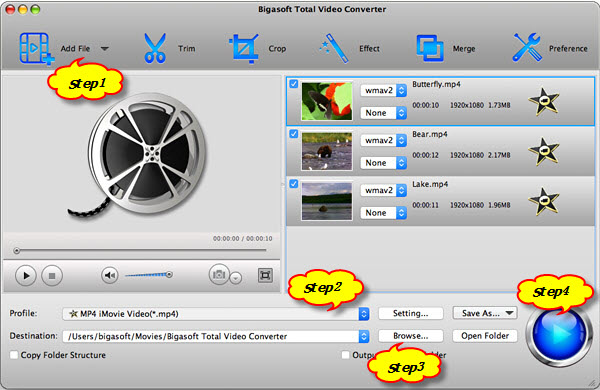This screenshot has height=390, width=600.
Task: Click the preview seek bar
Action: tap(141, 251)
